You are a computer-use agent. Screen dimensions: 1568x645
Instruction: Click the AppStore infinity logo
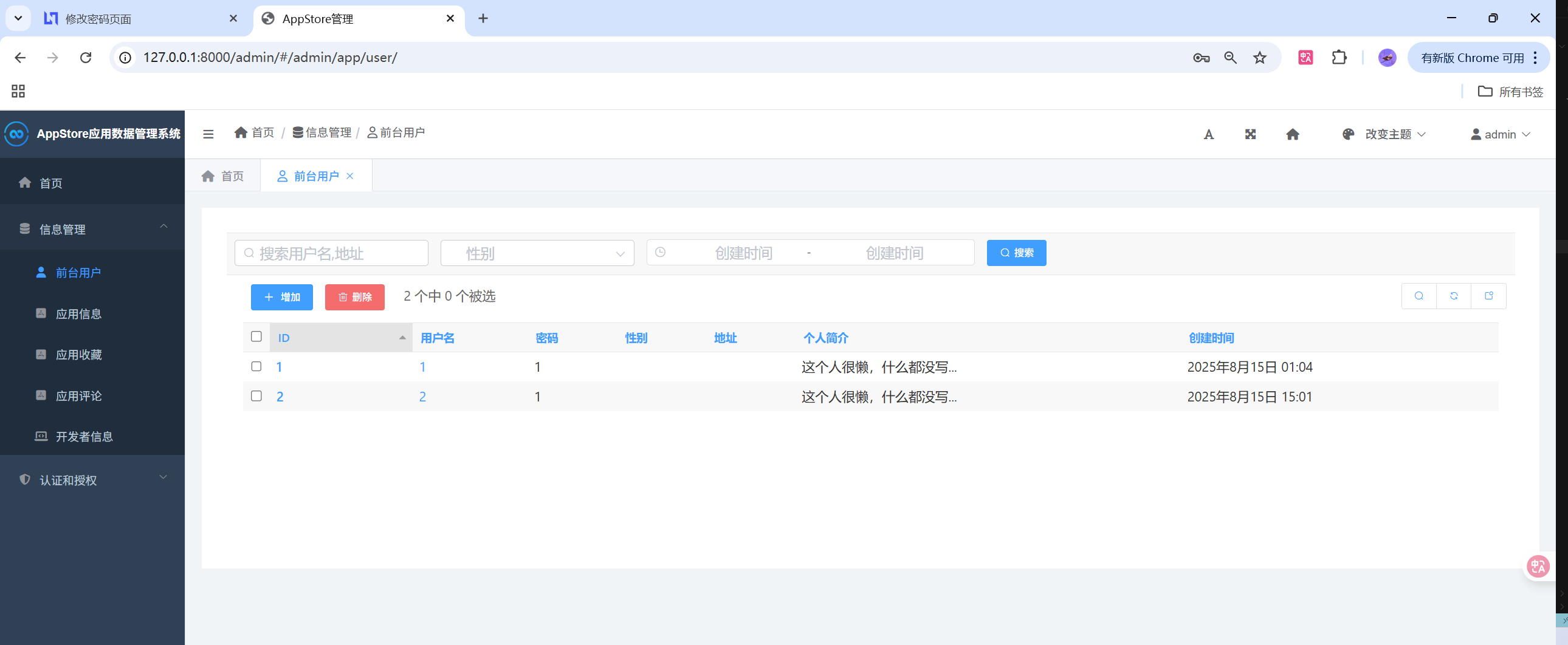[16, 134]
